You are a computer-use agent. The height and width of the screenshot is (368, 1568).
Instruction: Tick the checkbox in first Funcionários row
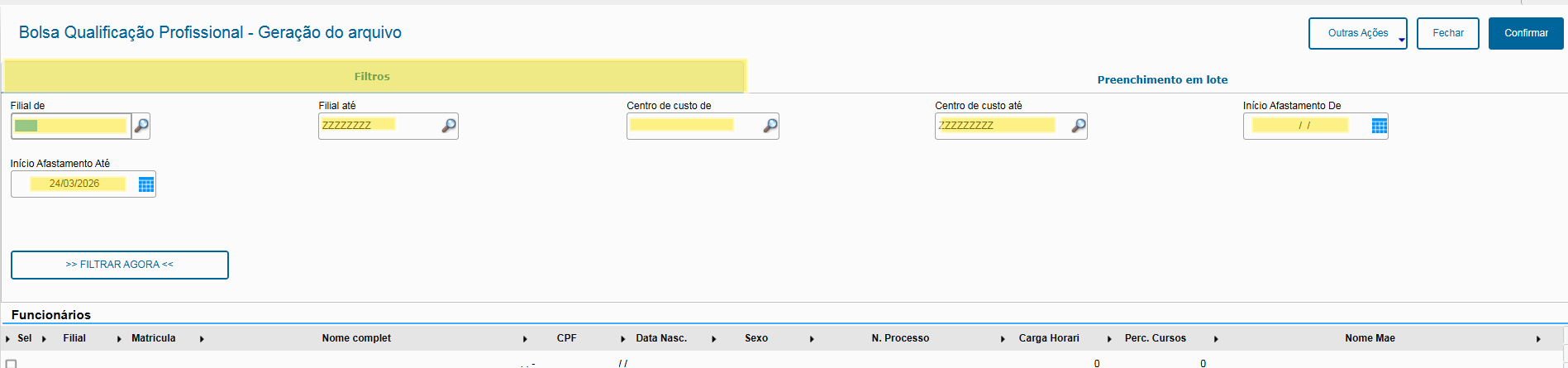coord(12,364)
